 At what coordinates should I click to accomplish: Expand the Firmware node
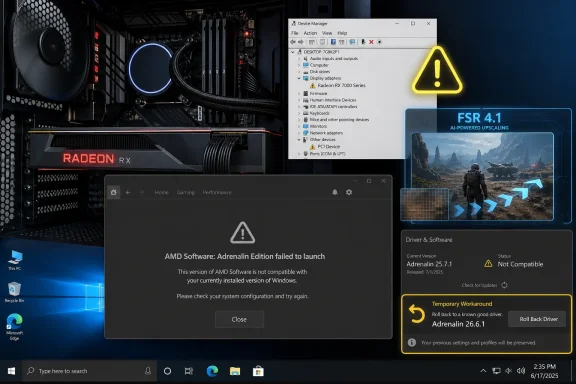pyautogui.click(x=299, y=93)
